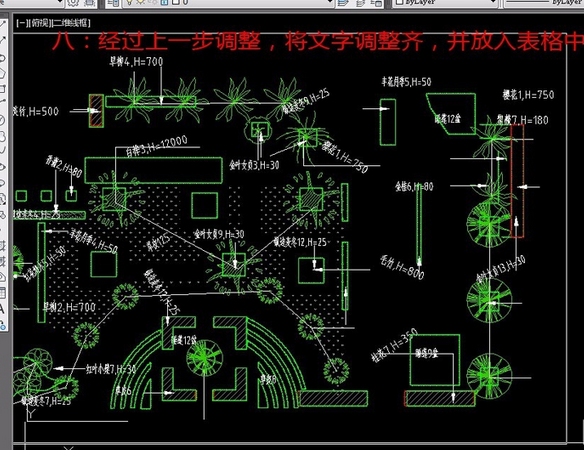Click the label 白桦3,H=12000
584x450 pixels.
[156, 146]
